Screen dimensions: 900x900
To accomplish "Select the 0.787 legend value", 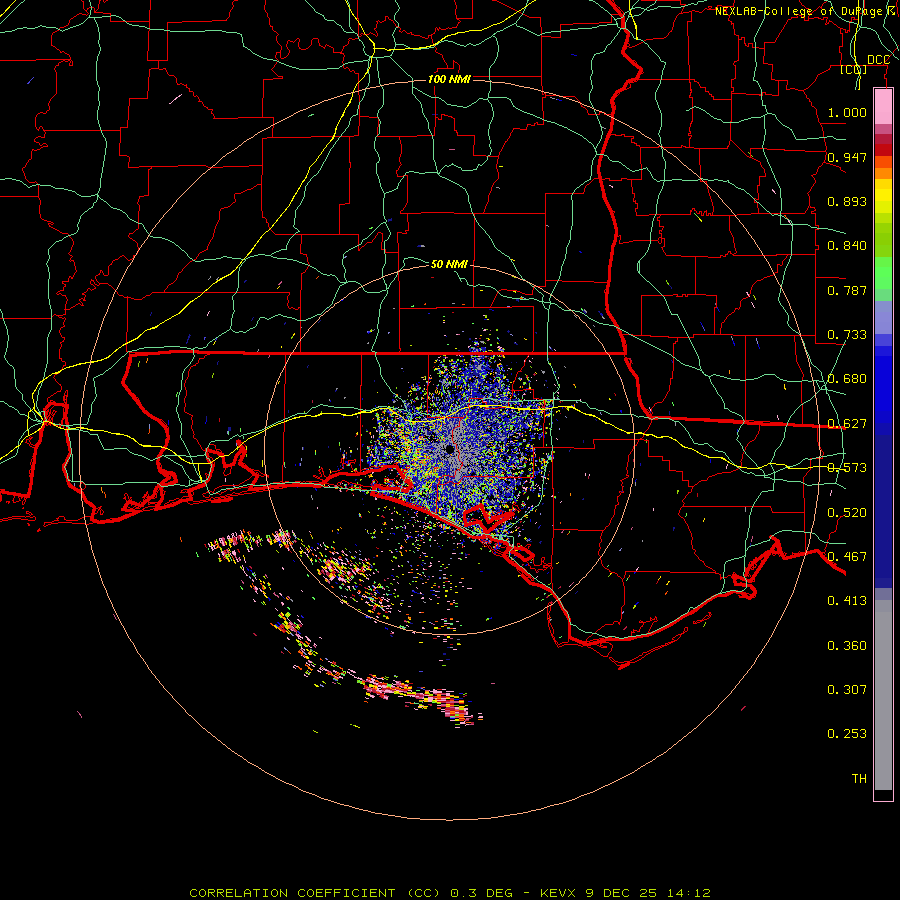I will [x=847, y=290].
